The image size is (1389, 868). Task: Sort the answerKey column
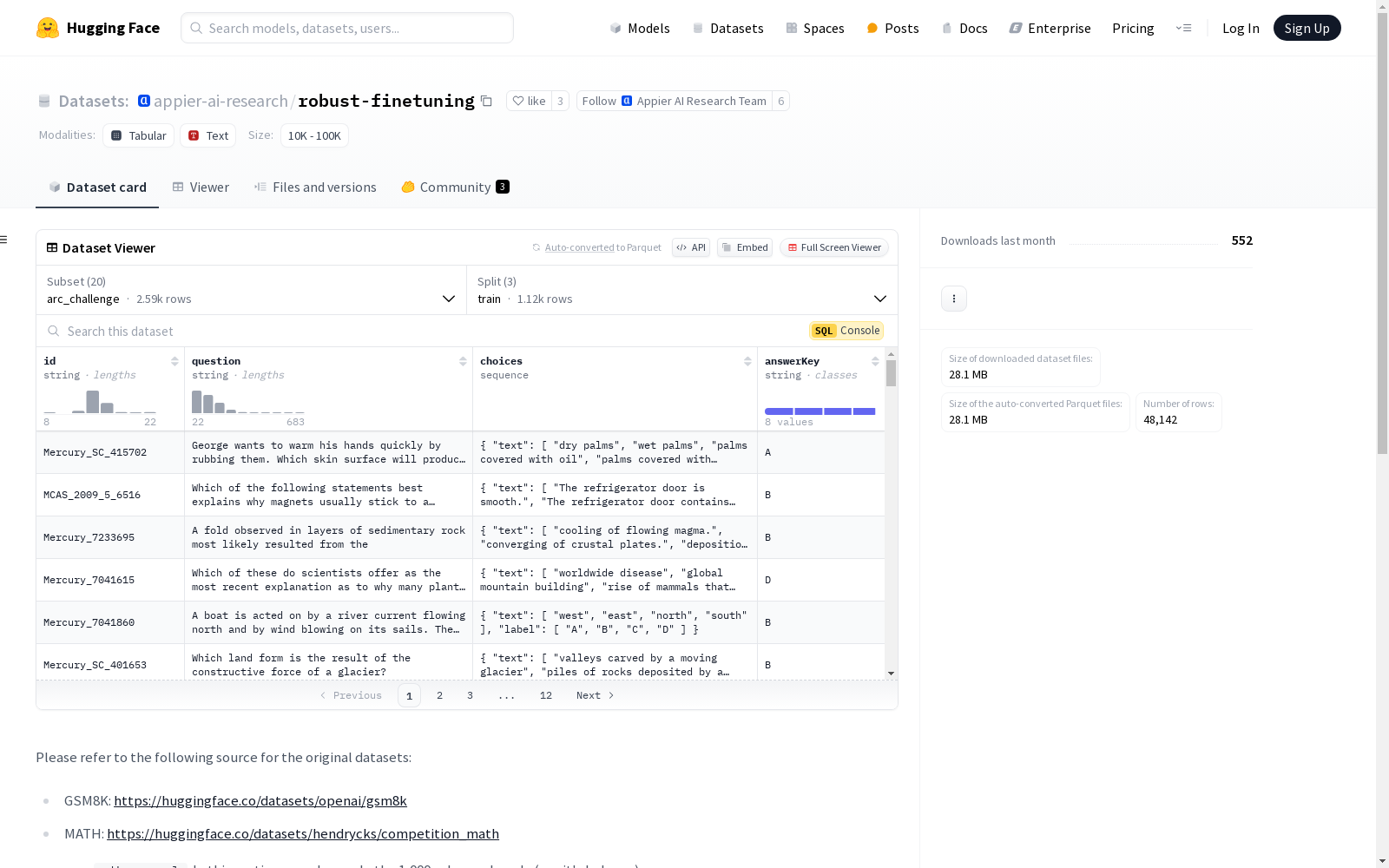[x=875, y=361]
